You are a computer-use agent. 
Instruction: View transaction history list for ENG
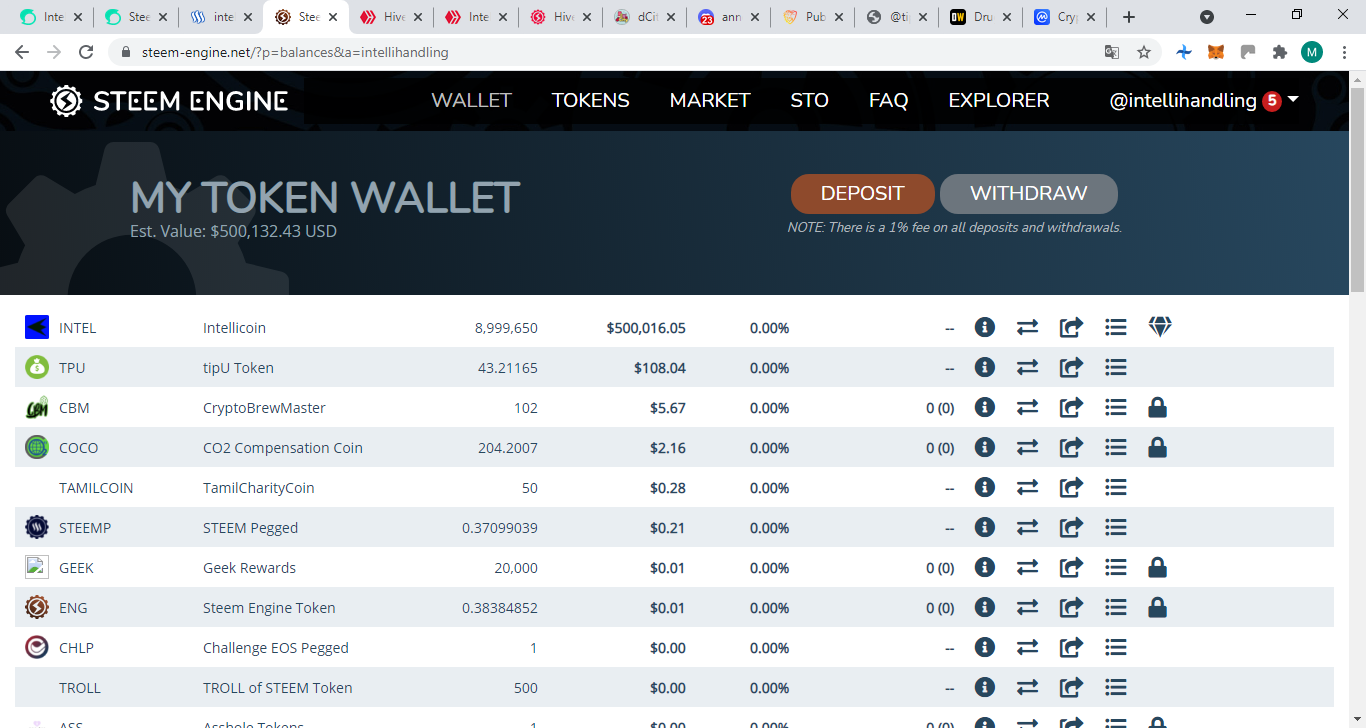[x=1116, y=607]
